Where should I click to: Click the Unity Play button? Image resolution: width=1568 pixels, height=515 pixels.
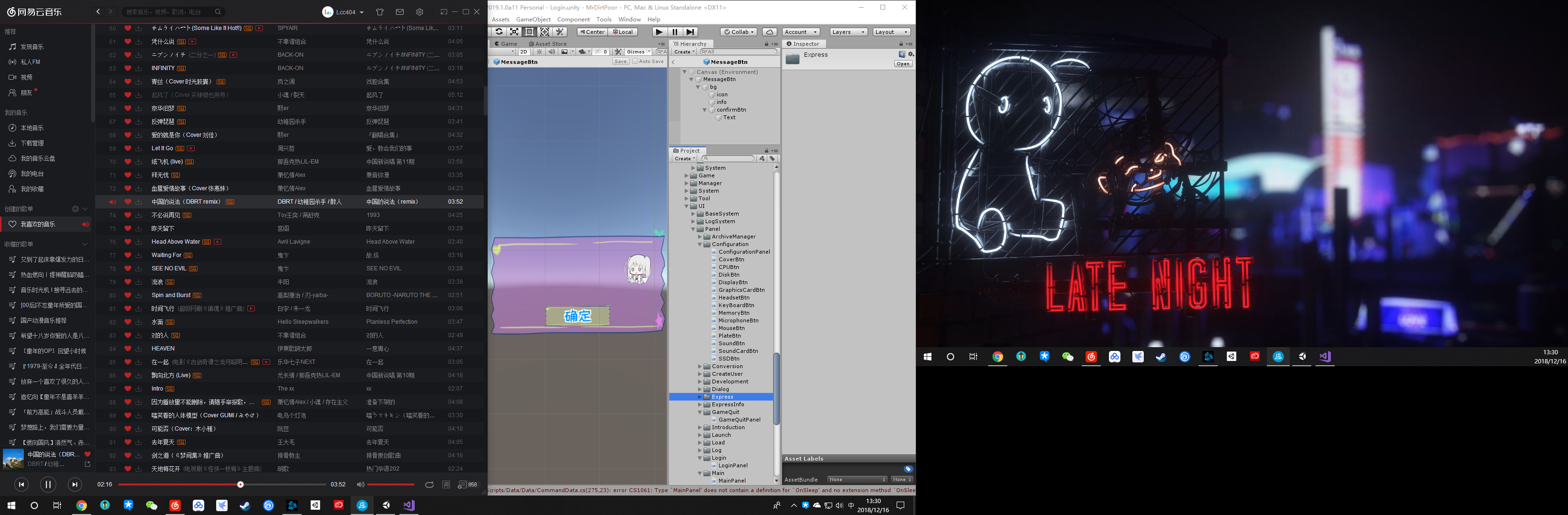tap(659, 31)
